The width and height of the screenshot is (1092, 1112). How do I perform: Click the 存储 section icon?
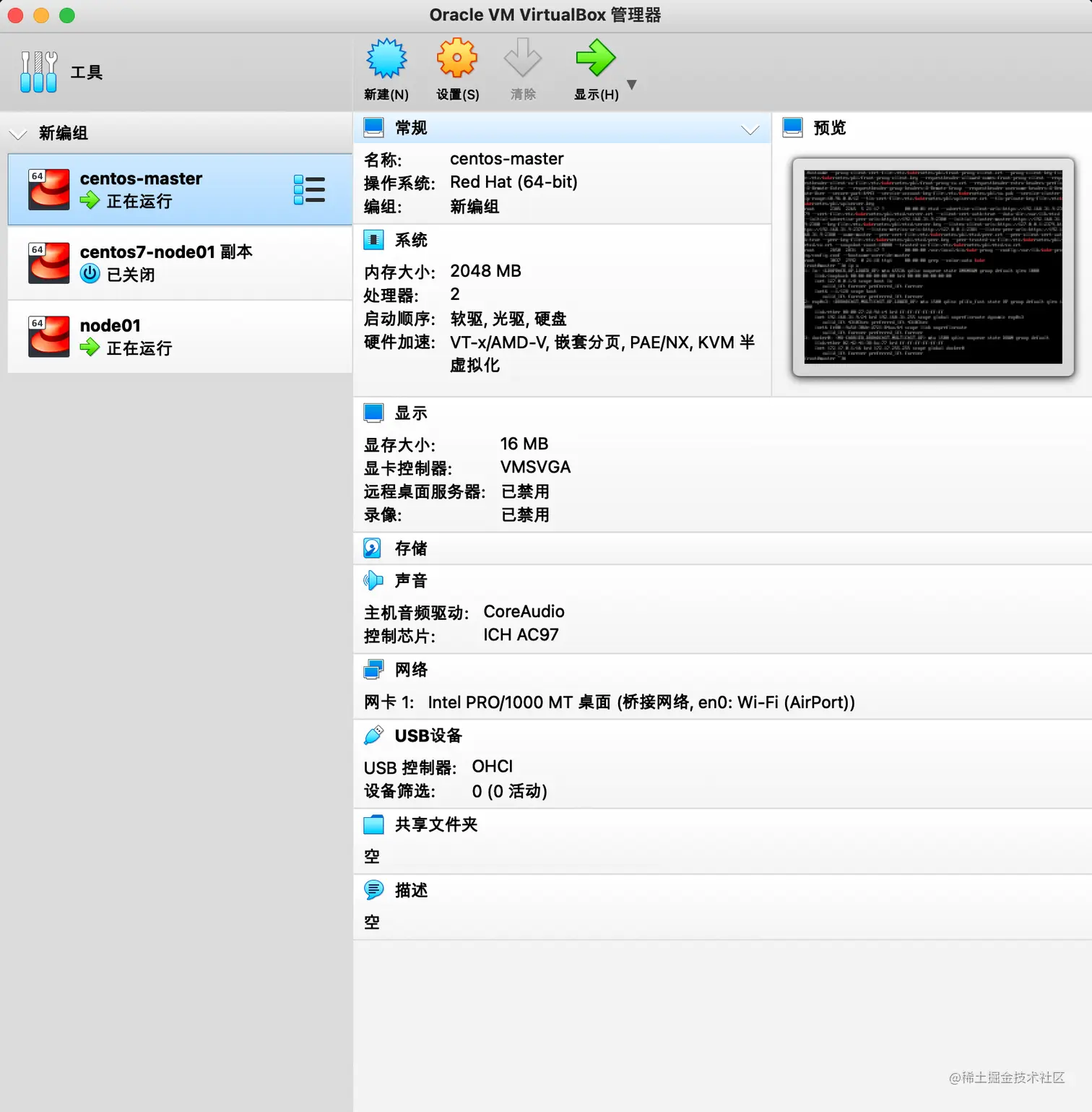(x=373, y=548)
